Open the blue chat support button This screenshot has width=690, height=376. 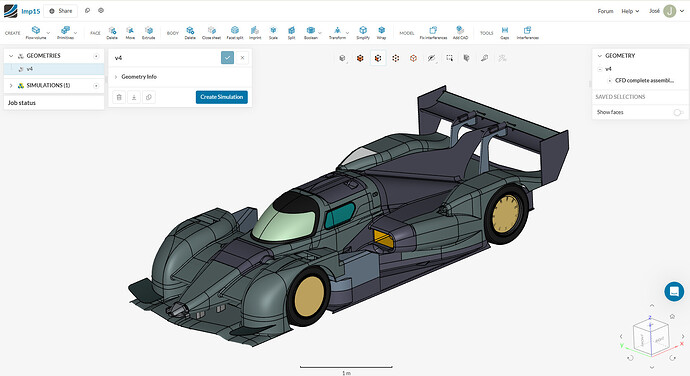coord(674,291)
